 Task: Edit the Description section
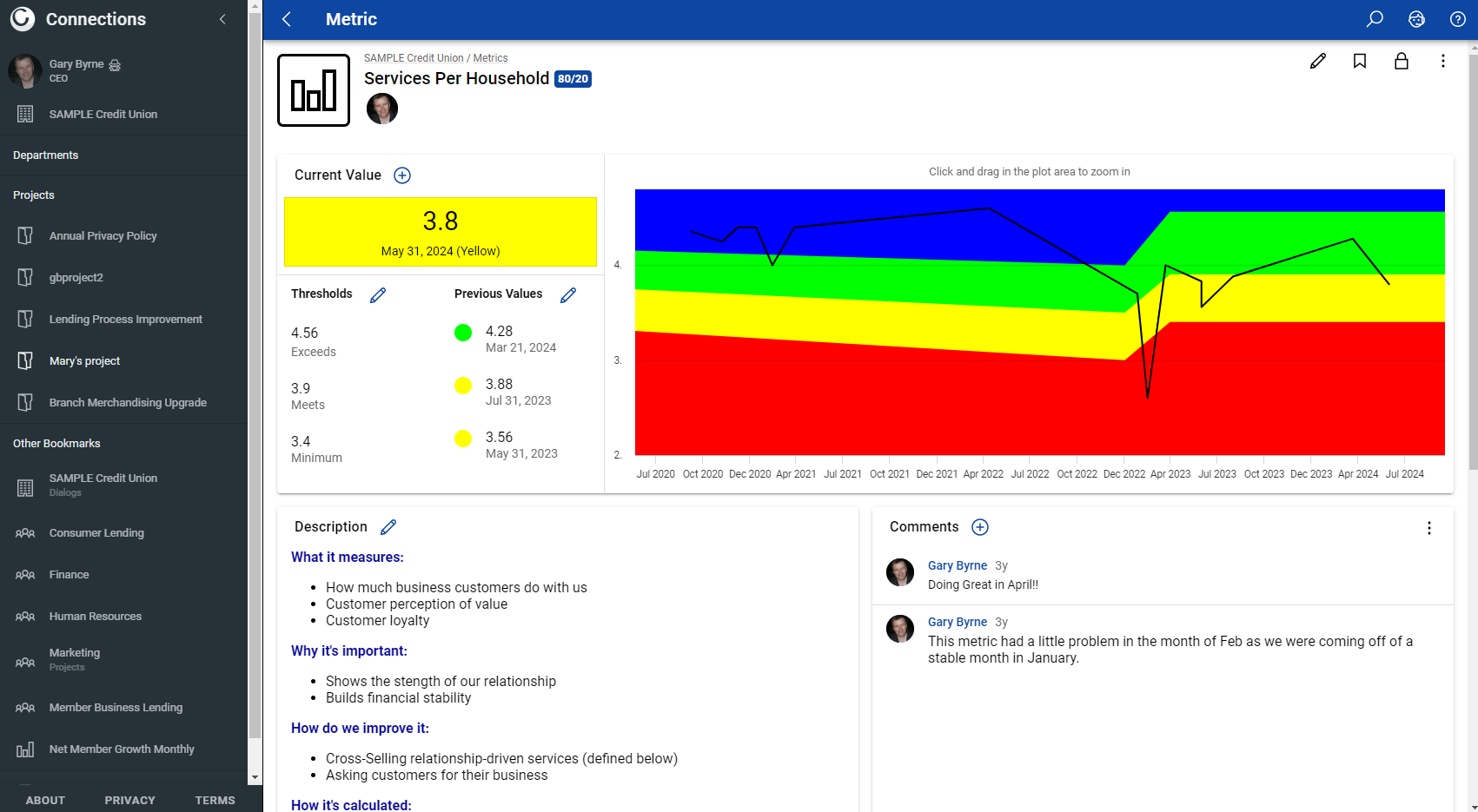(388, 527)
